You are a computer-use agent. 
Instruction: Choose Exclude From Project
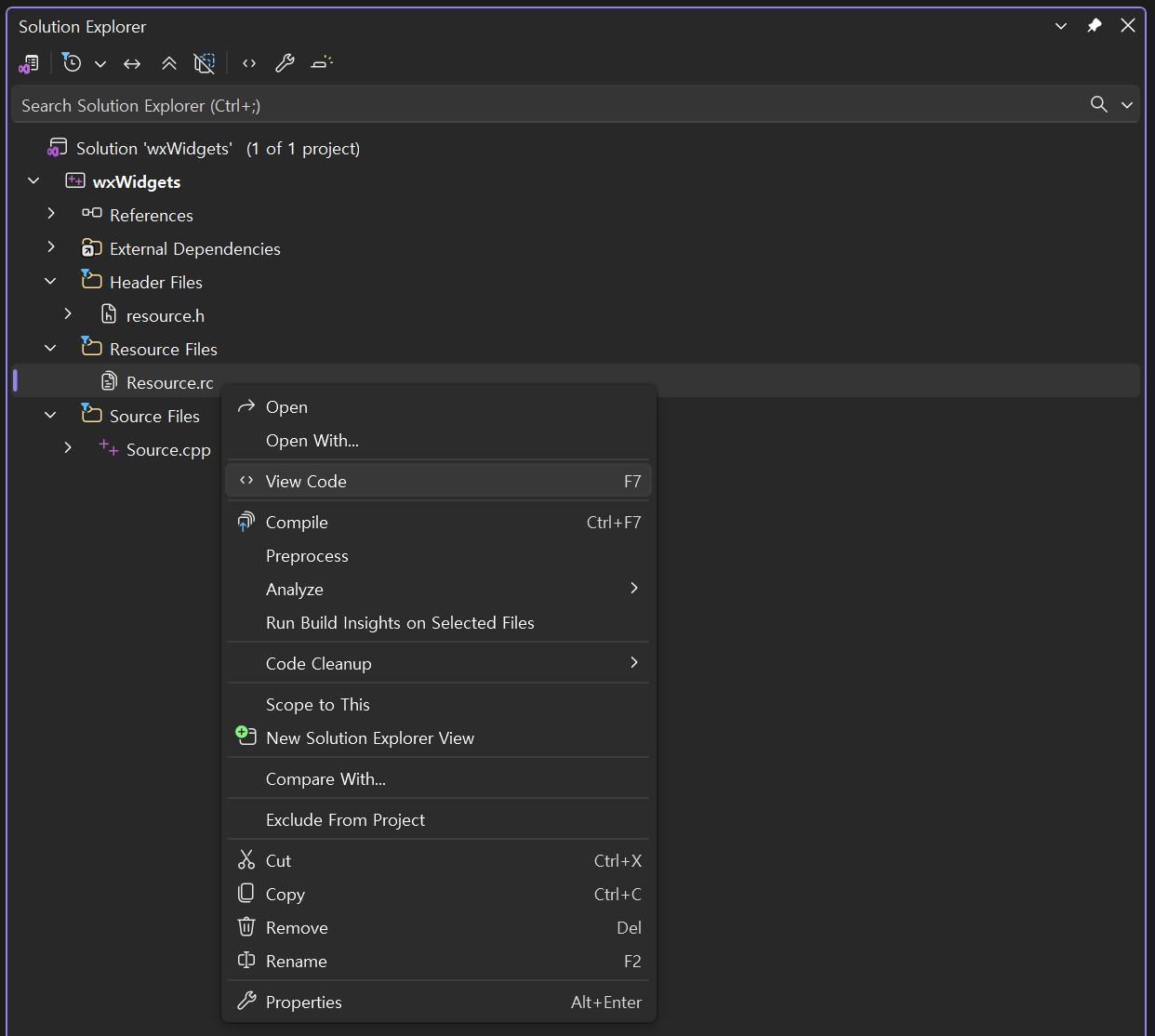[x=439, y=820]
